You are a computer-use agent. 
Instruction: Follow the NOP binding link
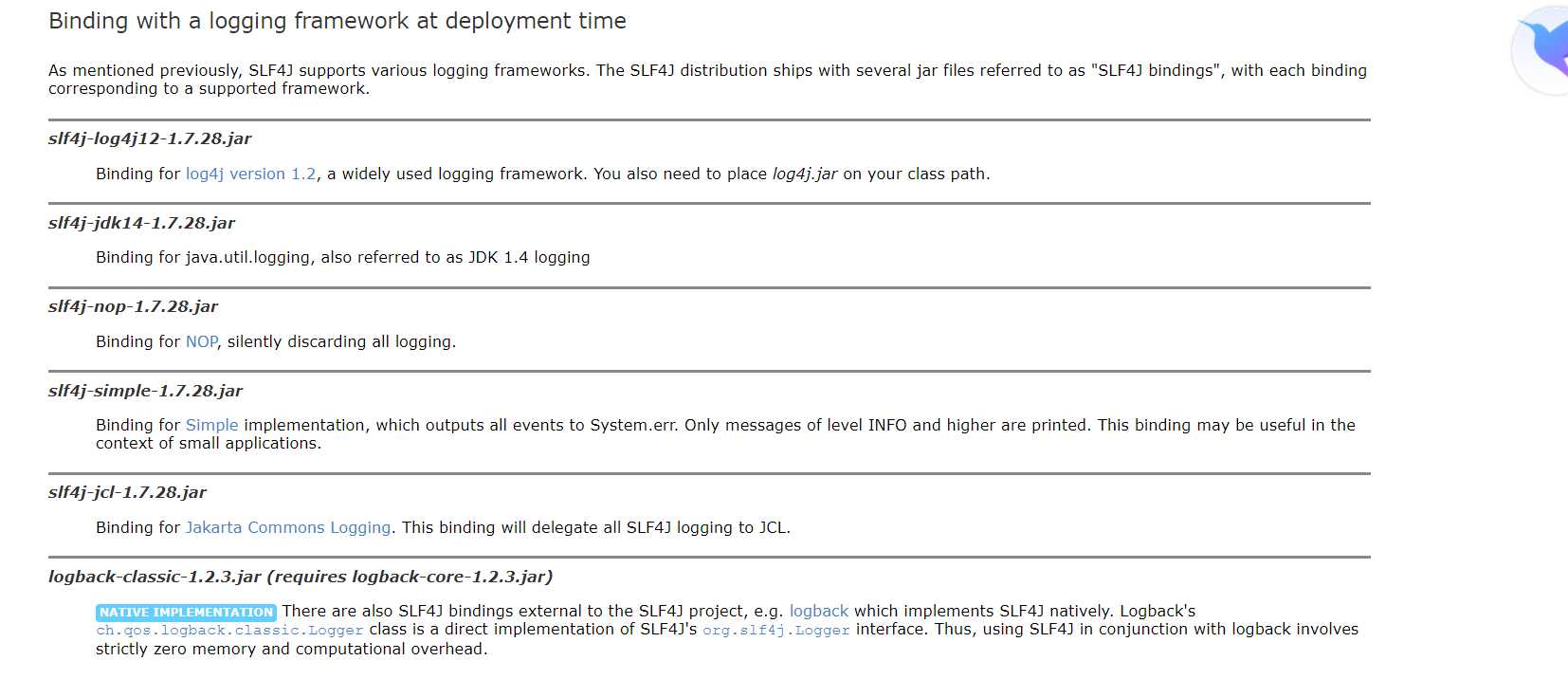pyautogui.click(x=201, y=341)
